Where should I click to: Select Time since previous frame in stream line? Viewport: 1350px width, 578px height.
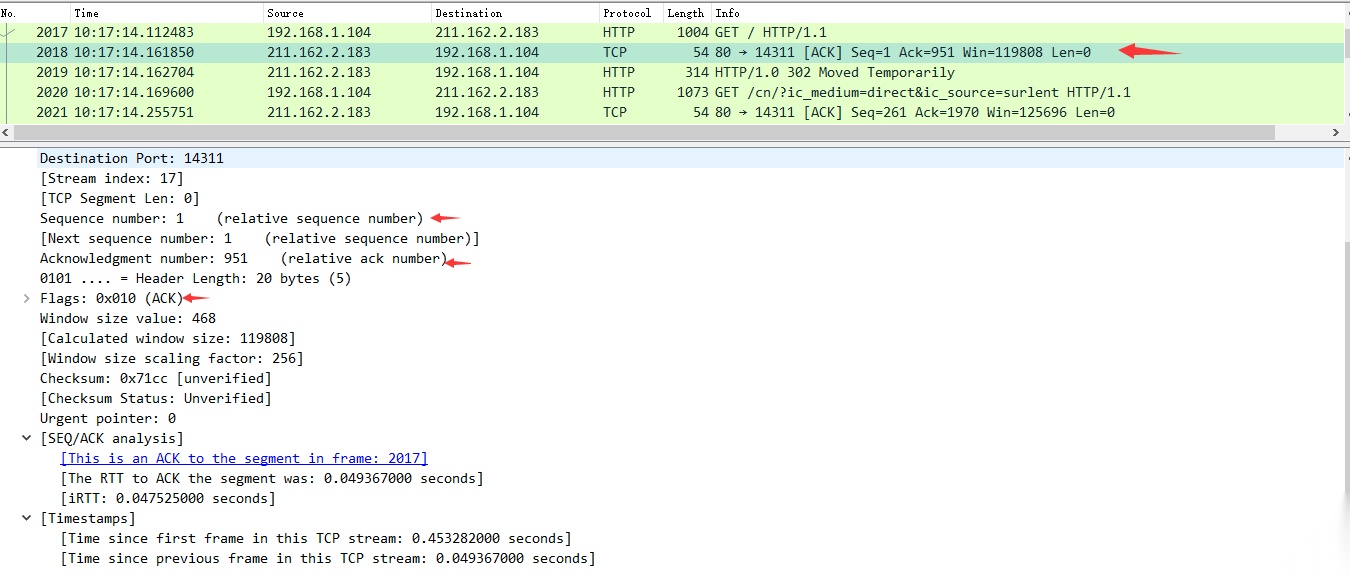coord(328,558)
